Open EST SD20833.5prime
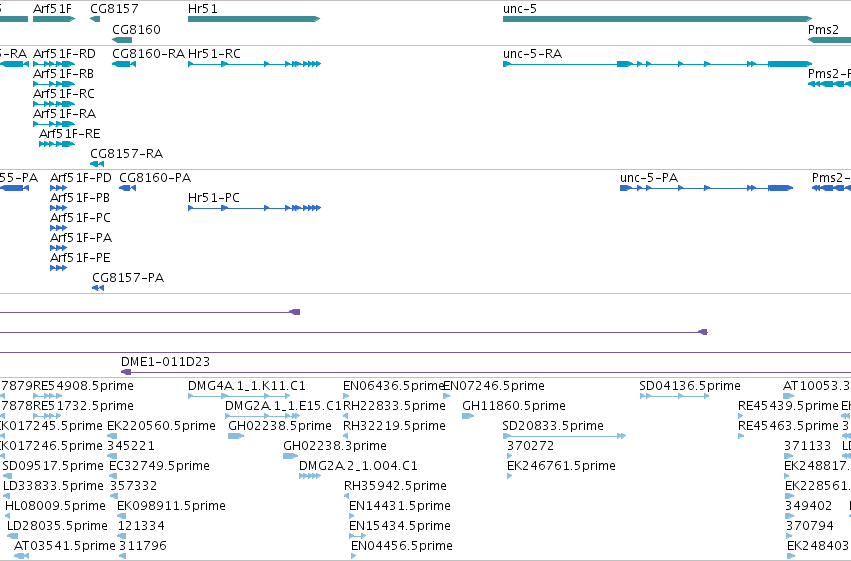Screen dimensions: 851x561 [552, 426]
